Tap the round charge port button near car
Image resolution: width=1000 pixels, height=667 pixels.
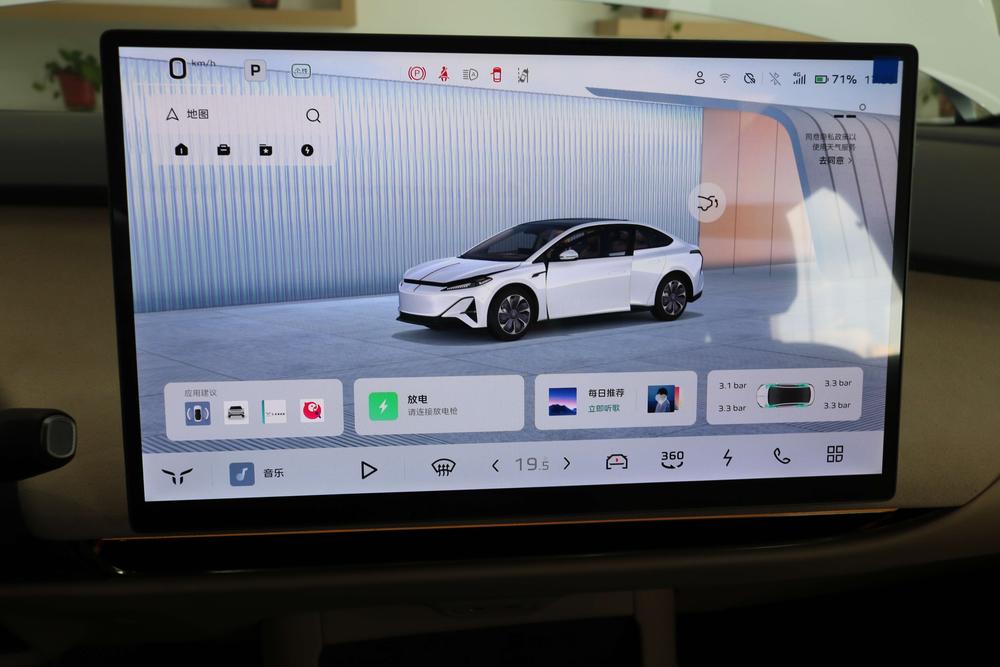point(707,203)
